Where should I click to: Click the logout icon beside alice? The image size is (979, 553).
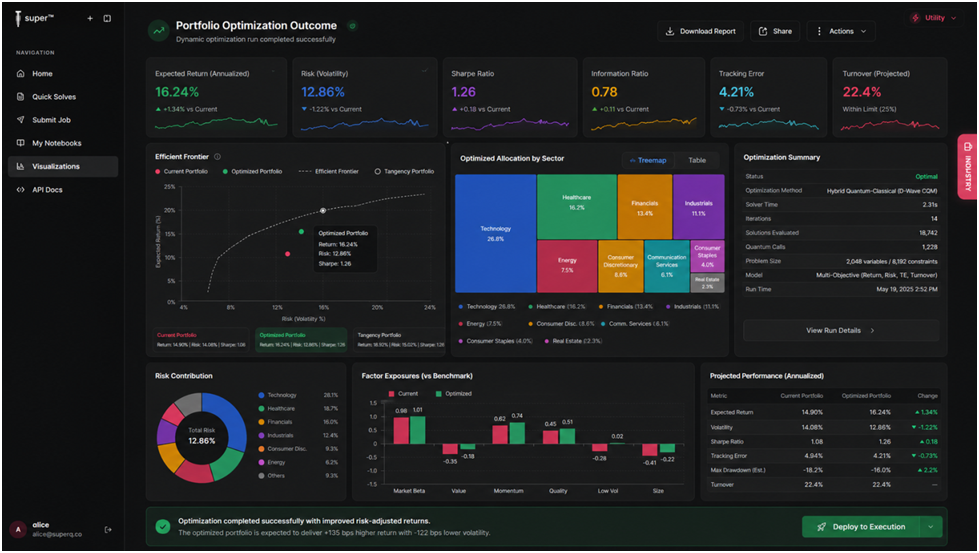108,529
